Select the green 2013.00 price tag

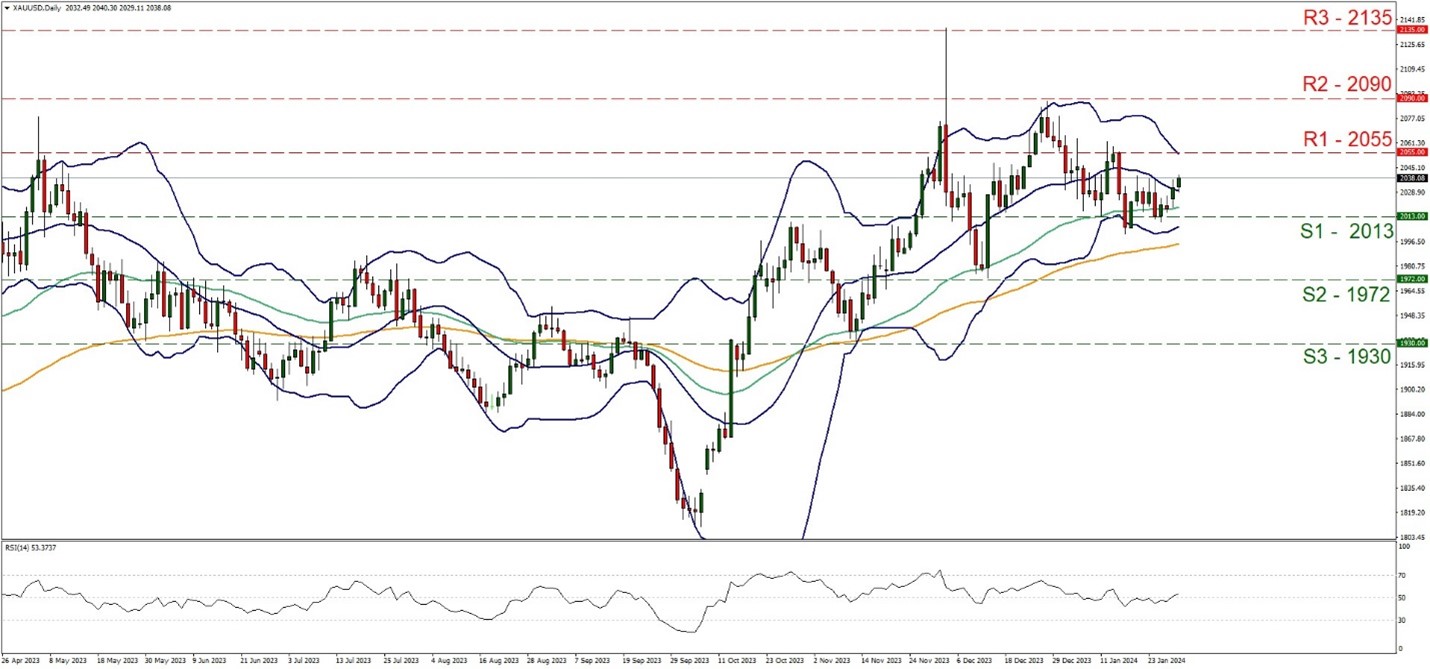1409,216
